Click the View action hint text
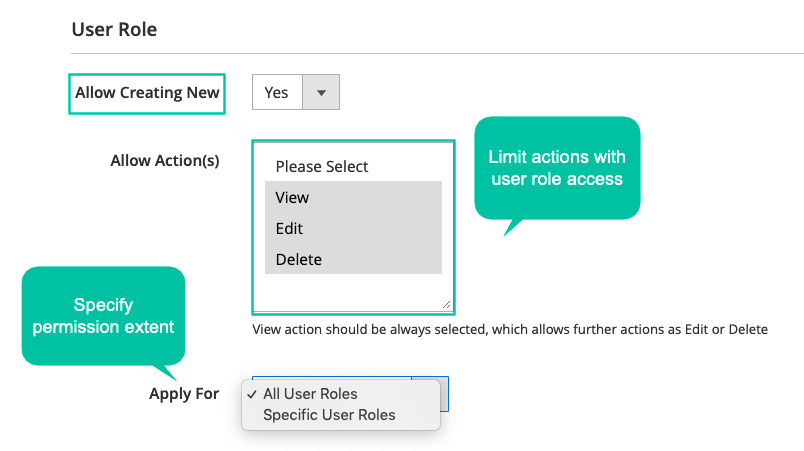The image size is (804, 451). (510, 329)
